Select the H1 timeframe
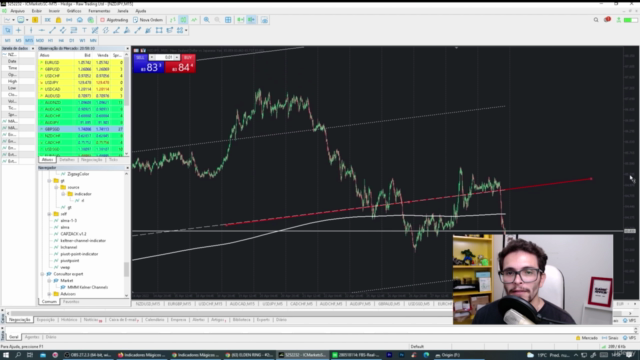This screenshot has width=640, height=360. [50, 40]
